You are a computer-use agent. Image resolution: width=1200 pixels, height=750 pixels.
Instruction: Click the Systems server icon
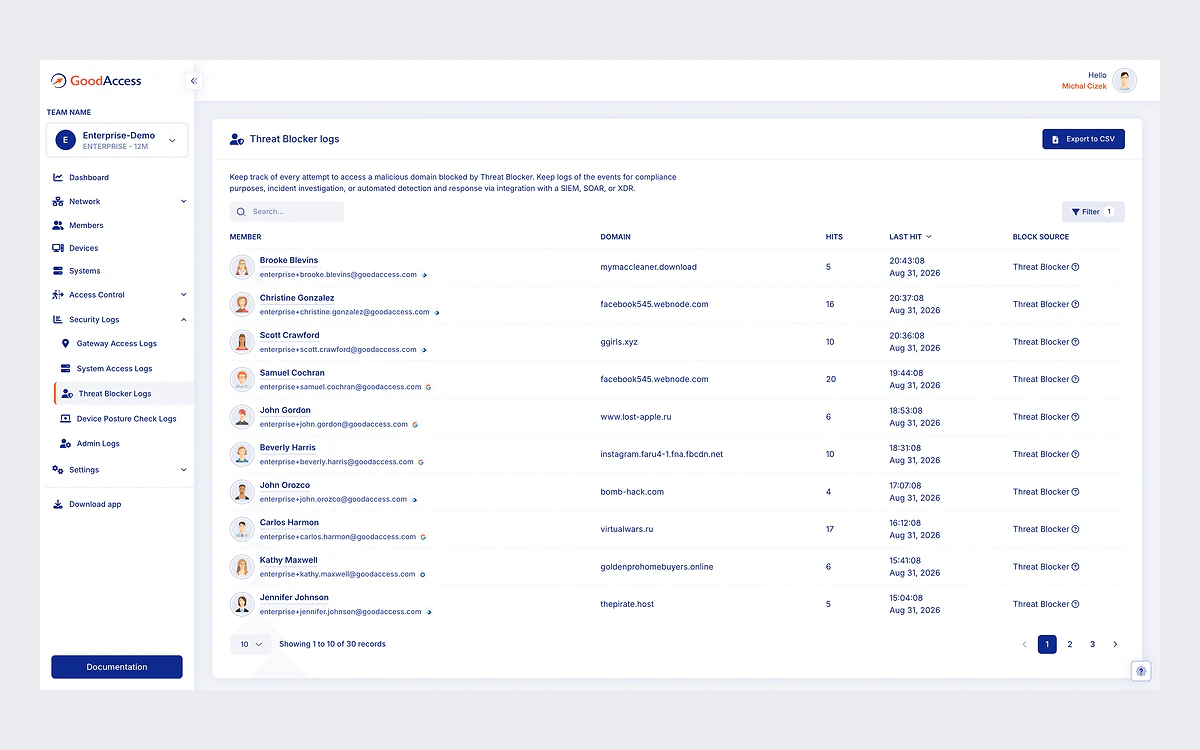[58, 271]
